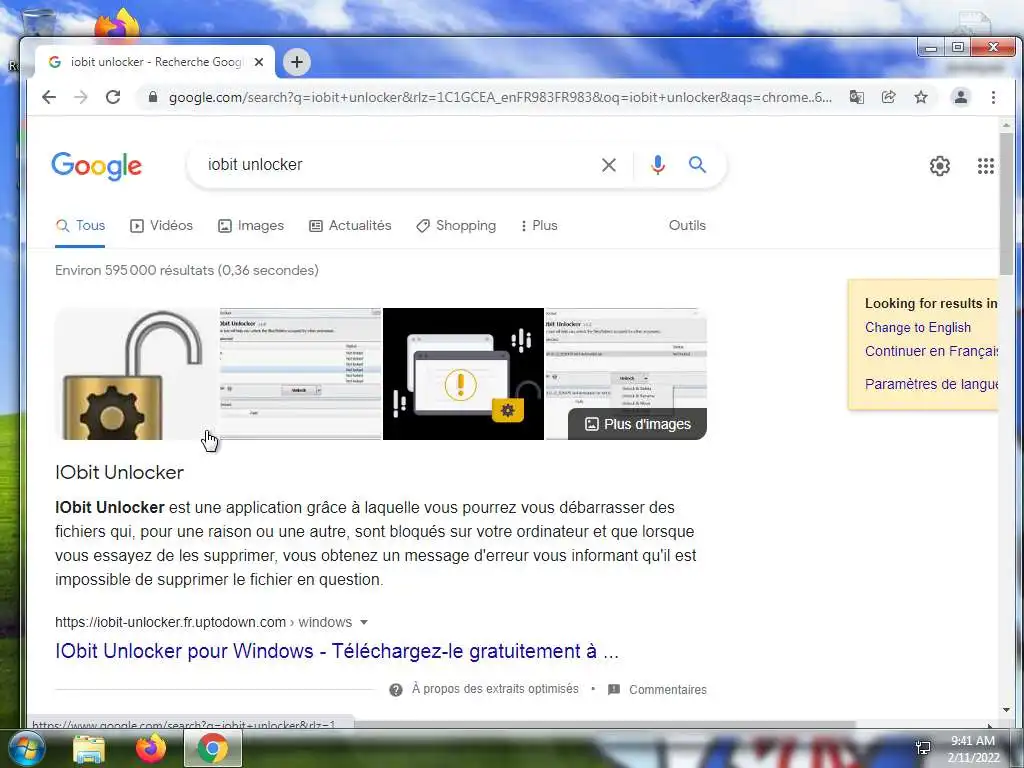This screenshot has width=1024, height=768.
Task: Open Chrome's three-dot menu
Action: [993, 97]
